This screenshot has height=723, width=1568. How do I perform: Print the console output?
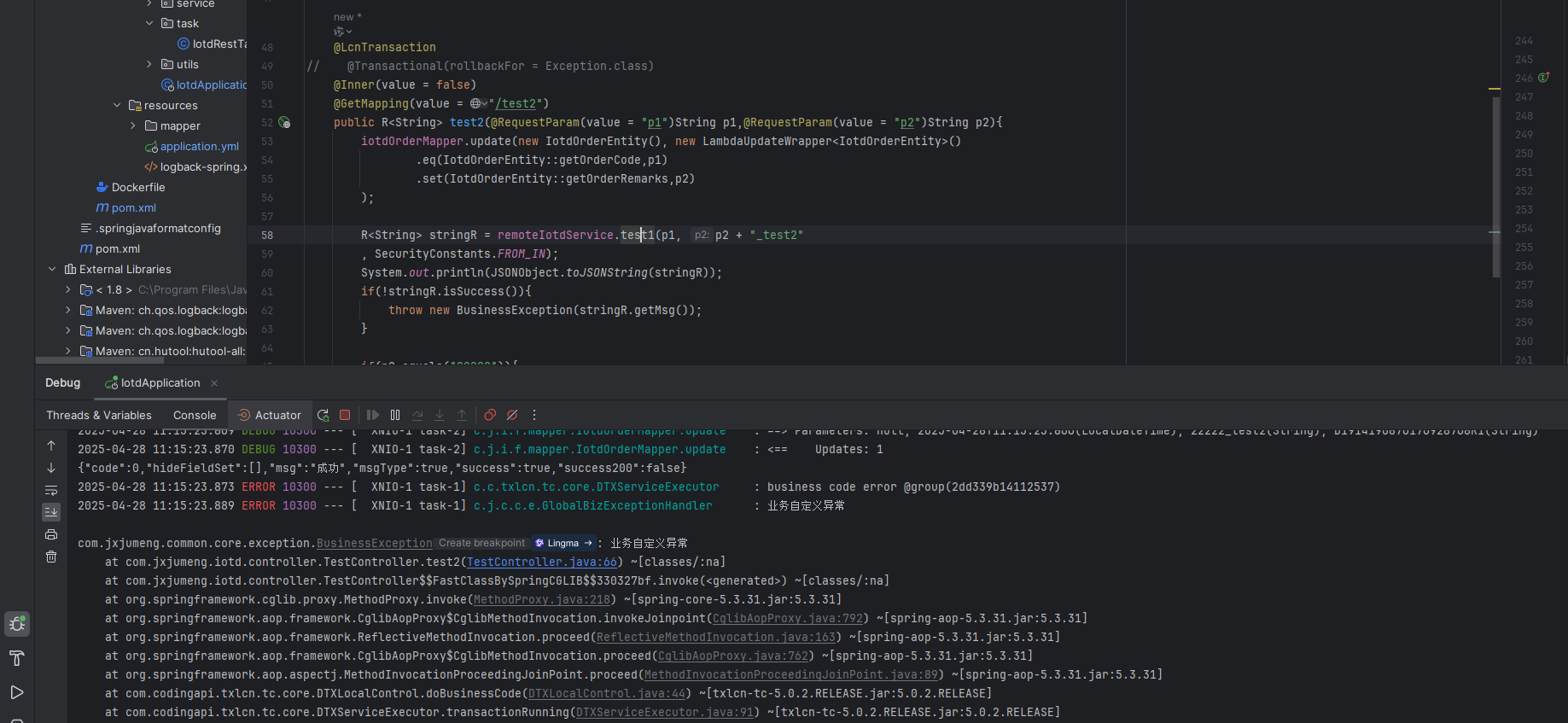click(x=51, y=534)
